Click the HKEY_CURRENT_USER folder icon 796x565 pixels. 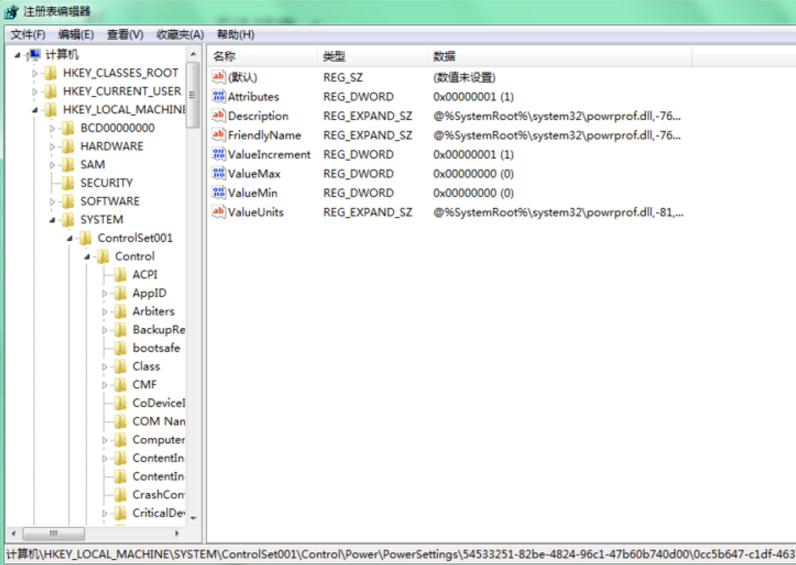coord(50,91)
